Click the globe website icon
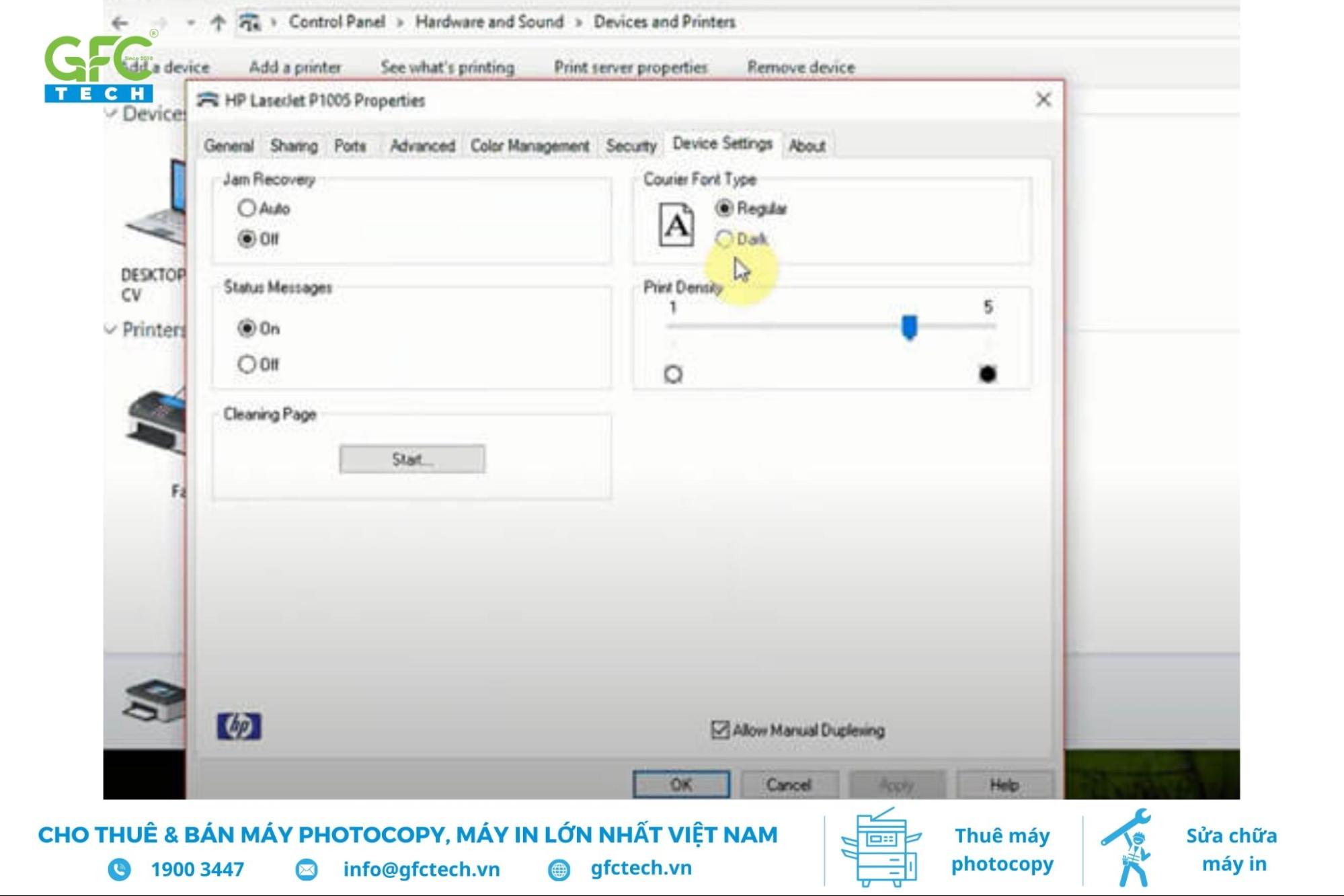 tap(559, 869)
